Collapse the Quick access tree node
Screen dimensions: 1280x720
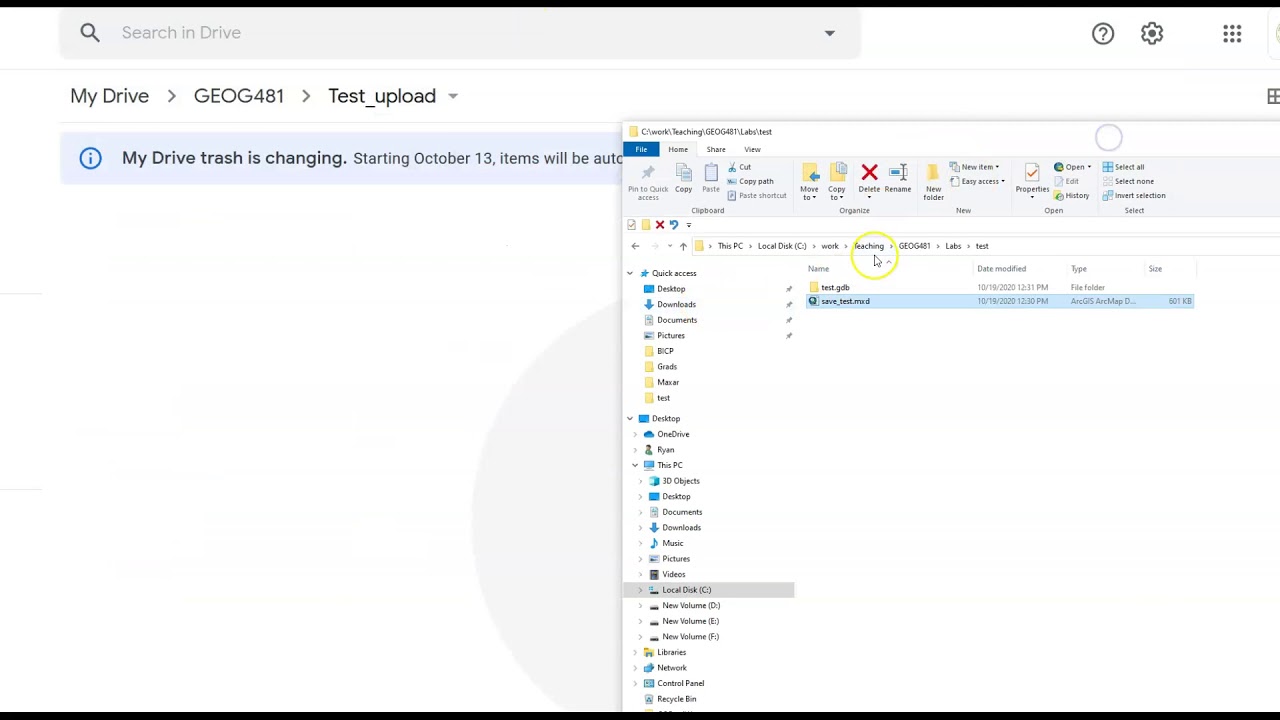630,273
